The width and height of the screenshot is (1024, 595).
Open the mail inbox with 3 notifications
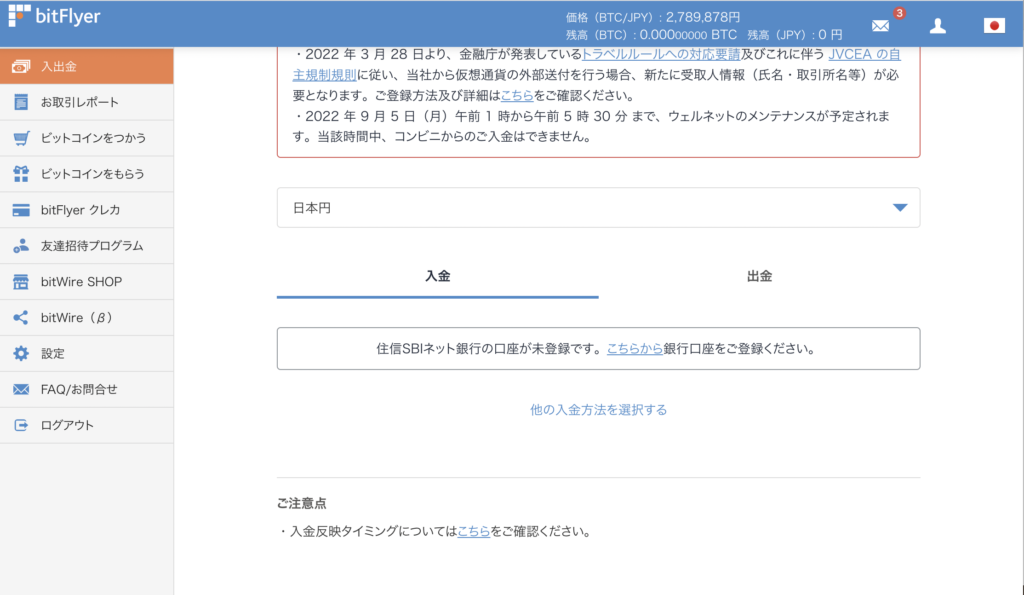coord(879,25)
